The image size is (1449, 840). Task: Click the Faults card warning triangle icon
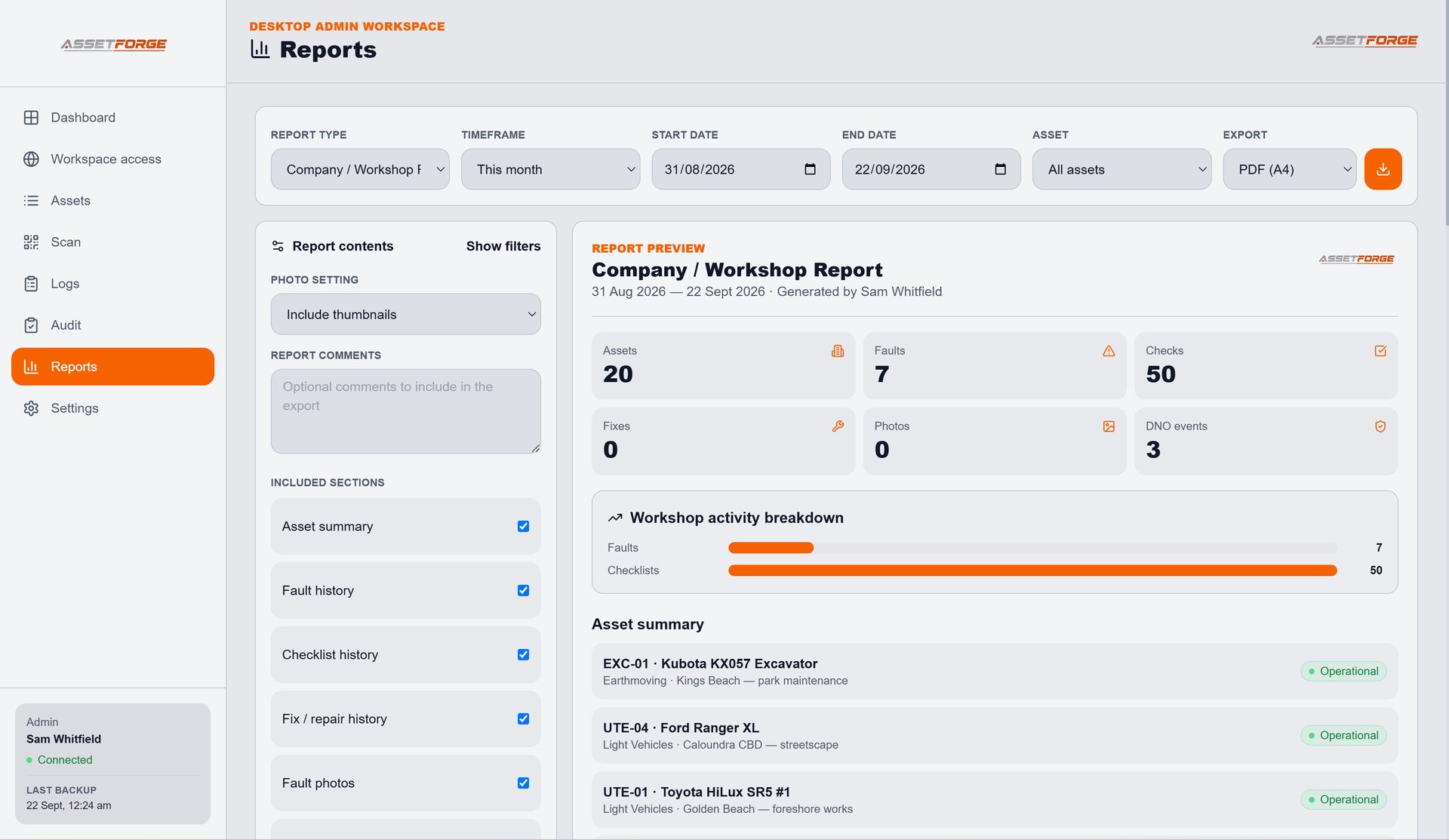click(x=1109, y=351)
